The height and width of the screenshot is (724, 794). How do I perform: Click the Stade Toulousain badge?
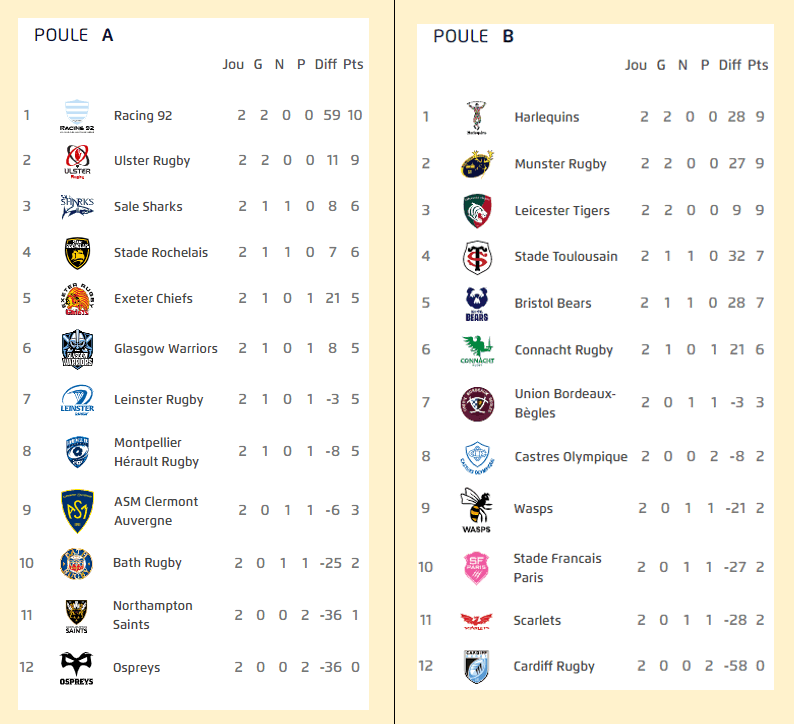[477, 257]
